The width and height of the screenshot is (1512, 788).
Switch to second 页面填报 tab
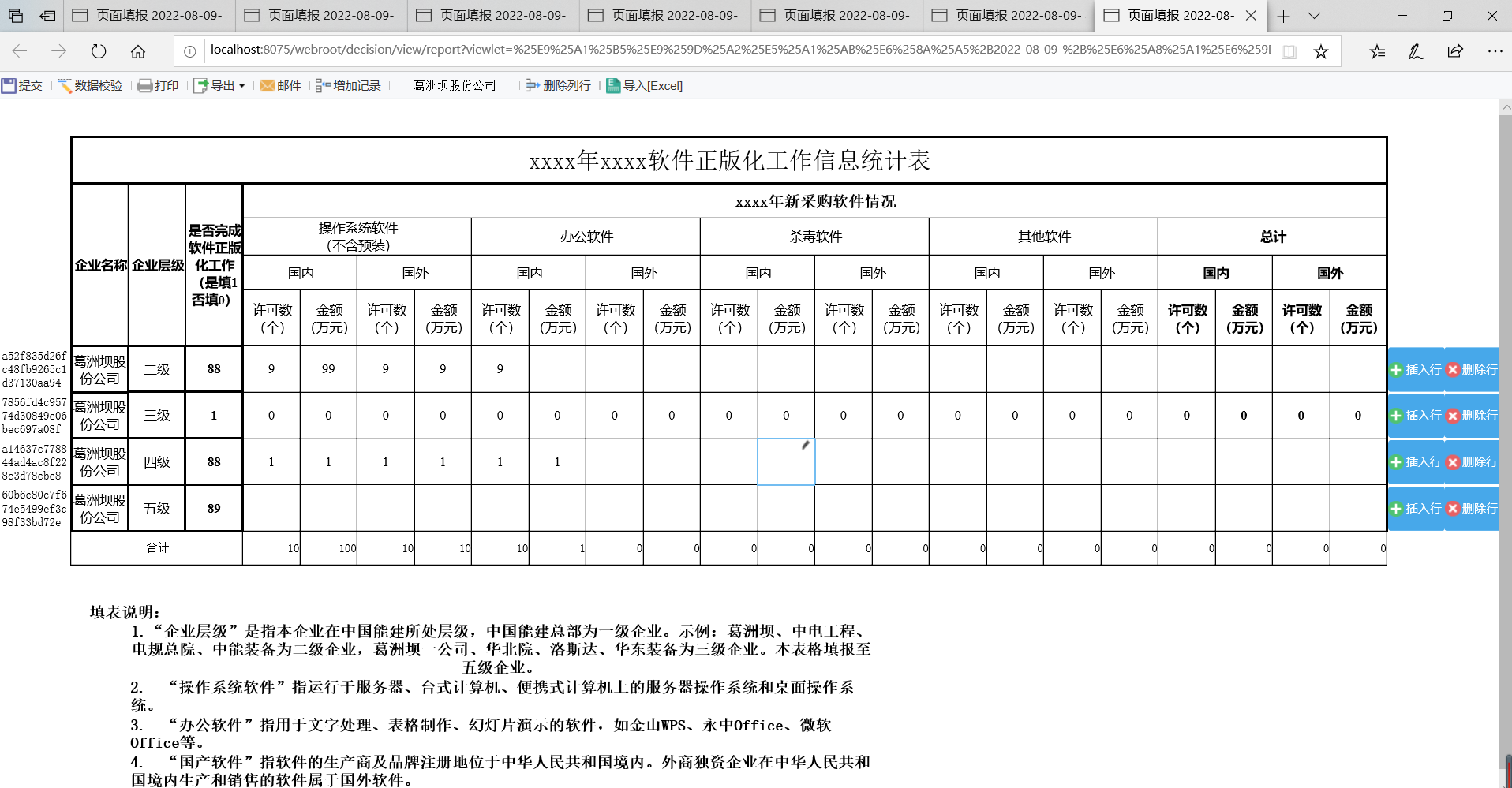point(321,16)
